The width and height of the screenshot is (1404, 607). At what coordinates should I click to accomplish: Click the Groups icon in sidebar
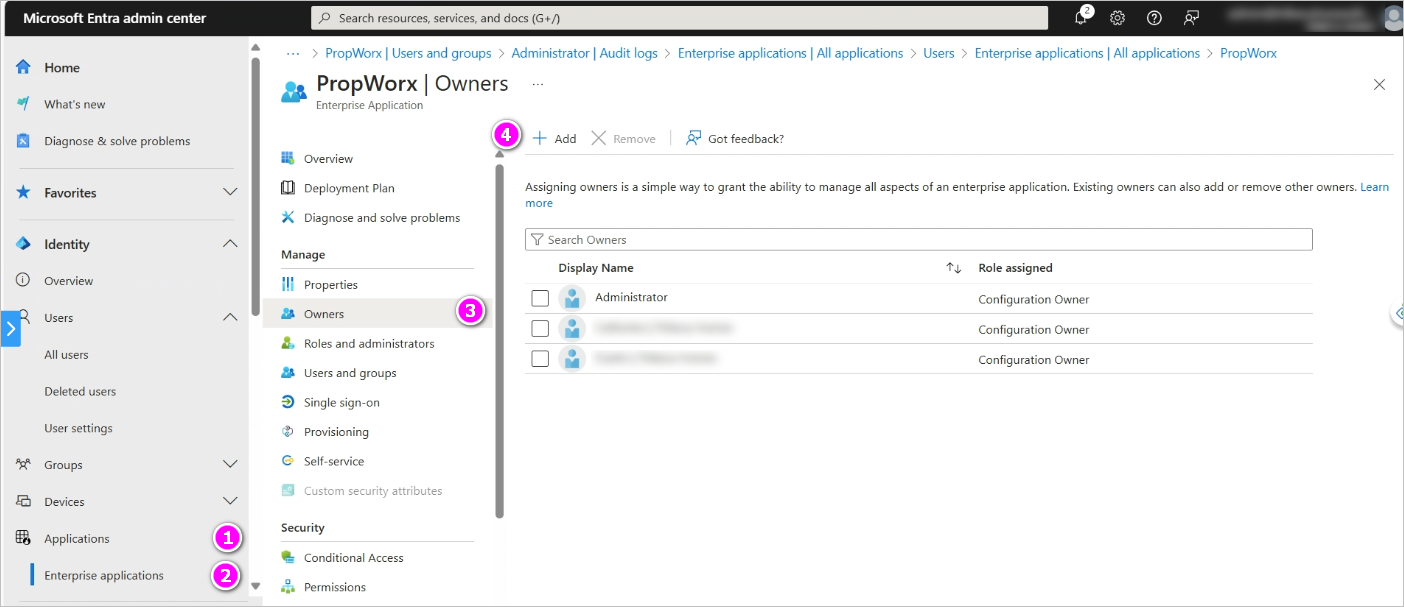23,465
